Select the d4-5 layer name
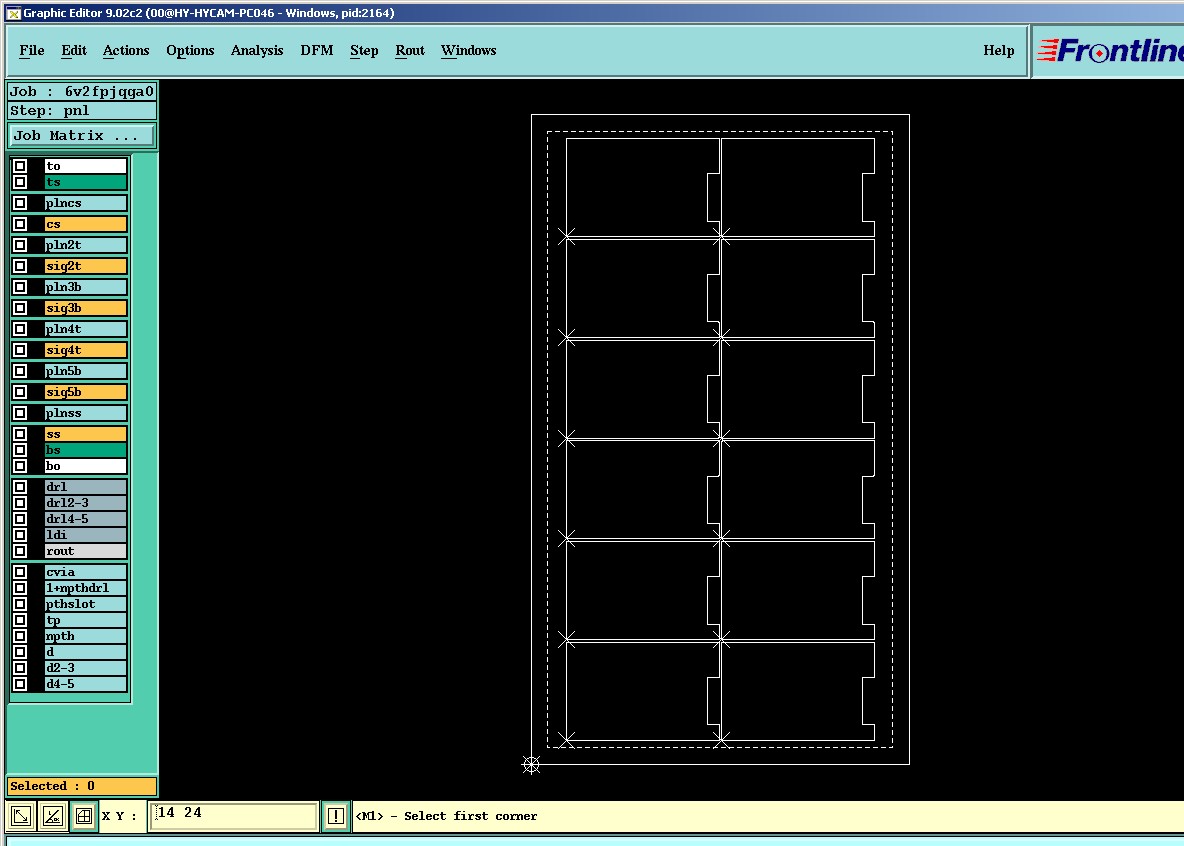Viewport: 1184px width, 846px height. [85, 684]
